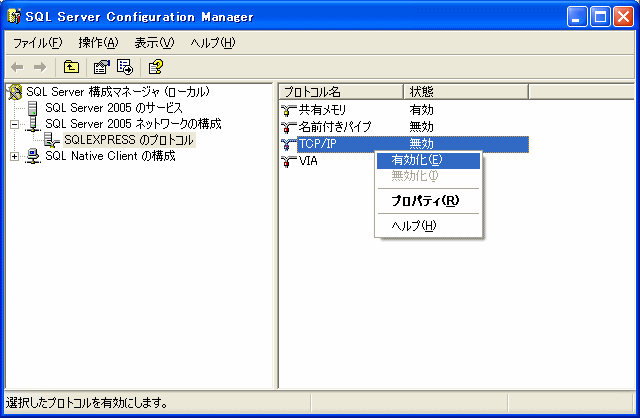Choose プロパティ(R) in the context menu
This screenshot has height=418, width=640.
pos(428,201)
